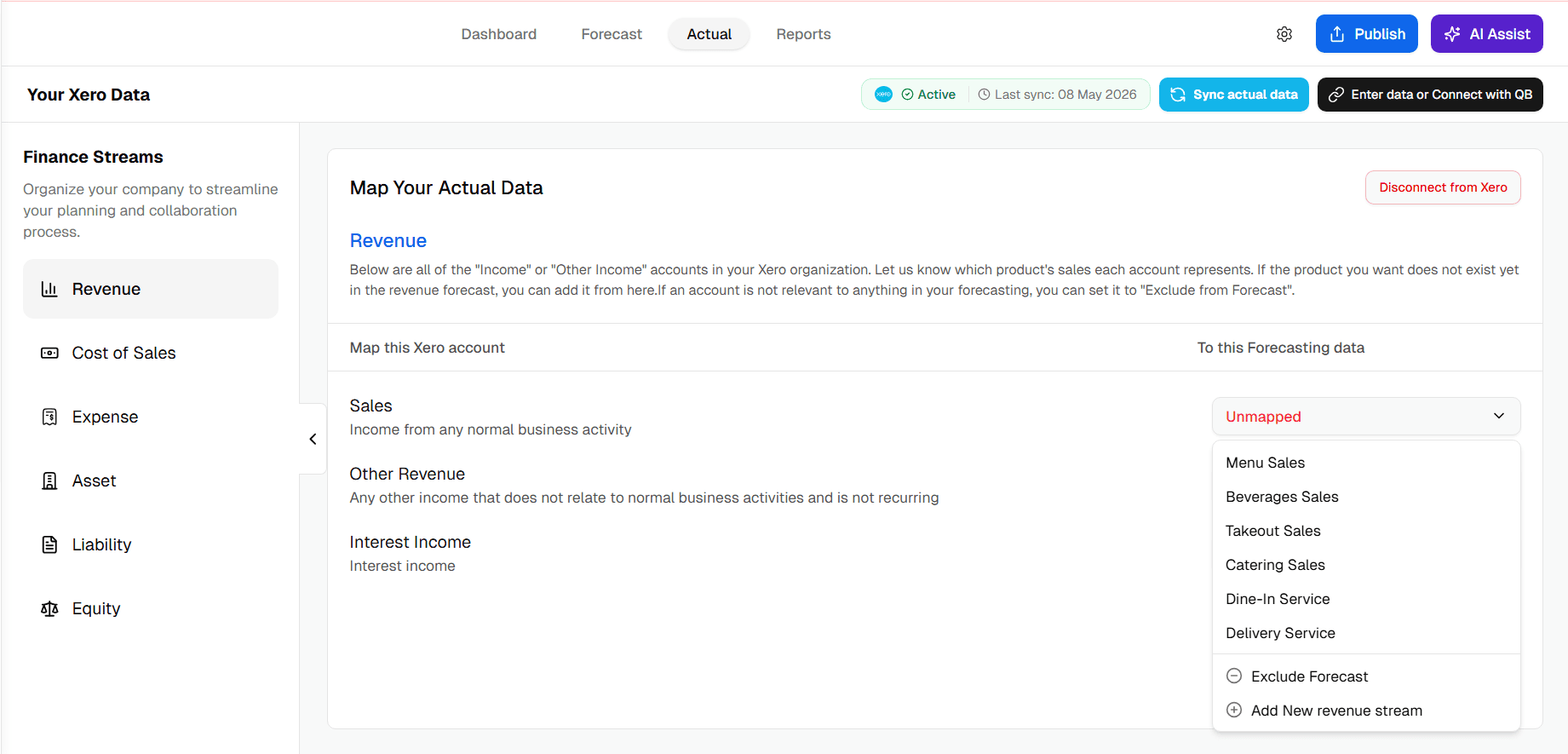The image size is (1568, 754).
Task: Disconnect from Xero
Action: click(x=1443, y=187)
